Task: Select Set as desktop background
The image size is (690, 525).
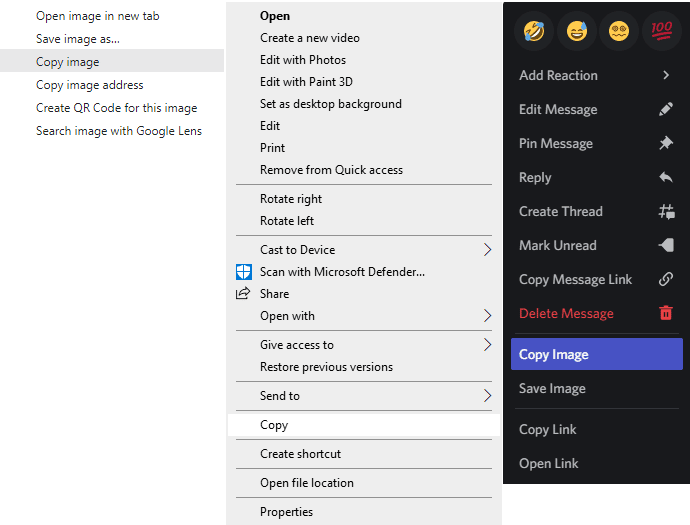Action: (x=330, y=104)
